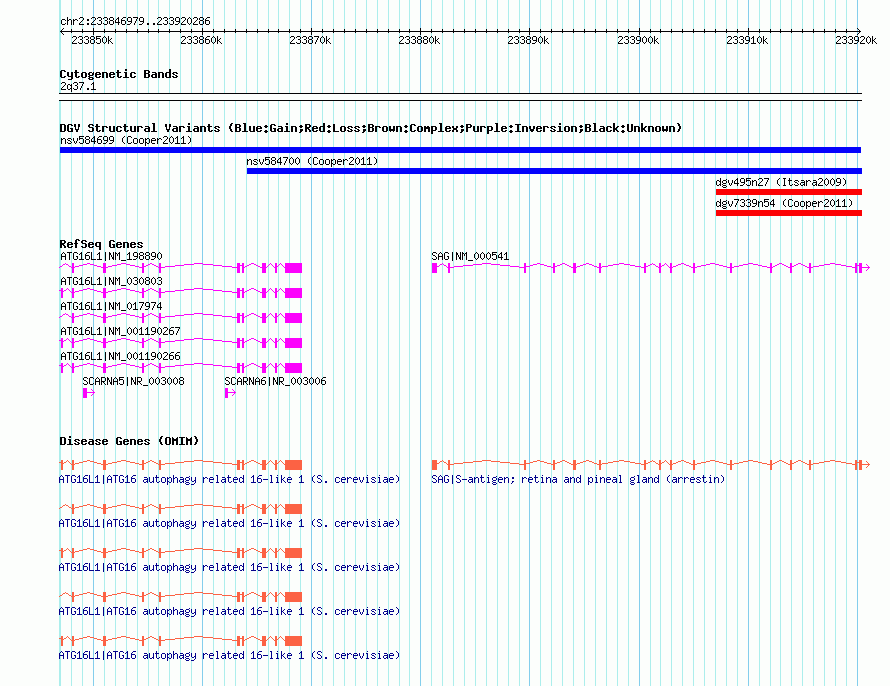Open the nsv584699 (Cooper2011) label

126,140
